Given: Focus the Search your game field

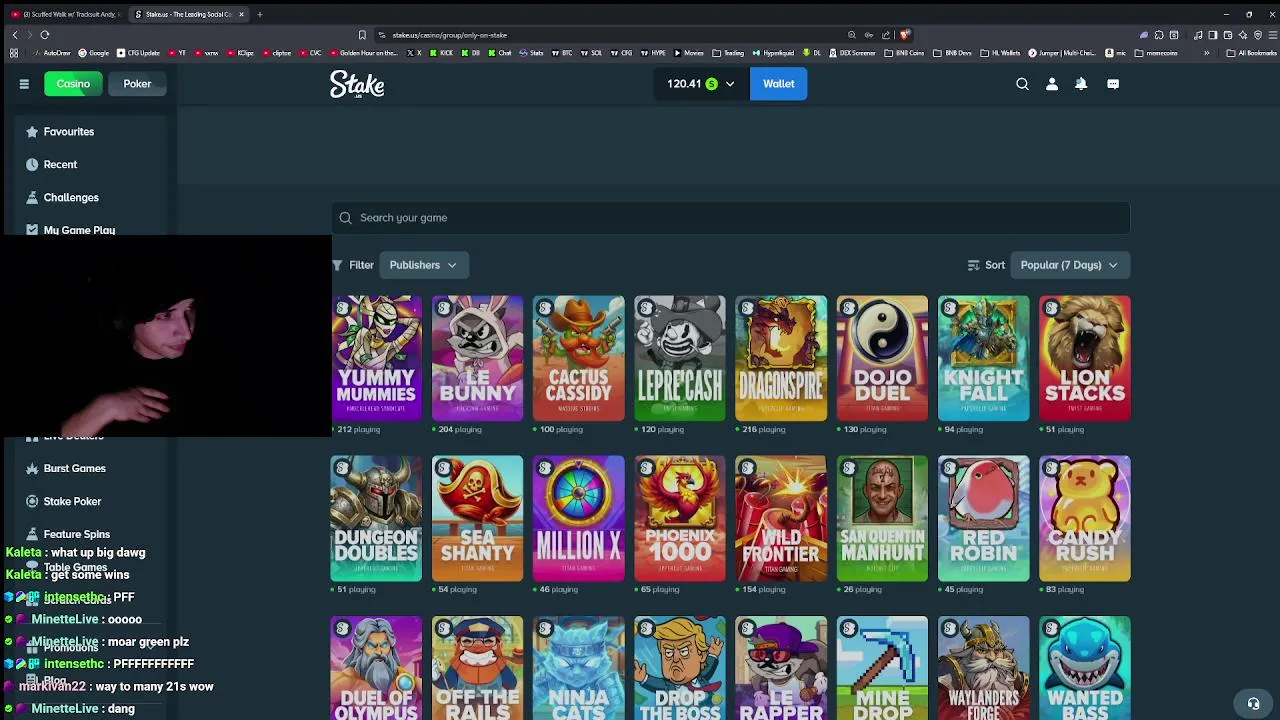Looking at the screenshot, I should click(730, 218).
